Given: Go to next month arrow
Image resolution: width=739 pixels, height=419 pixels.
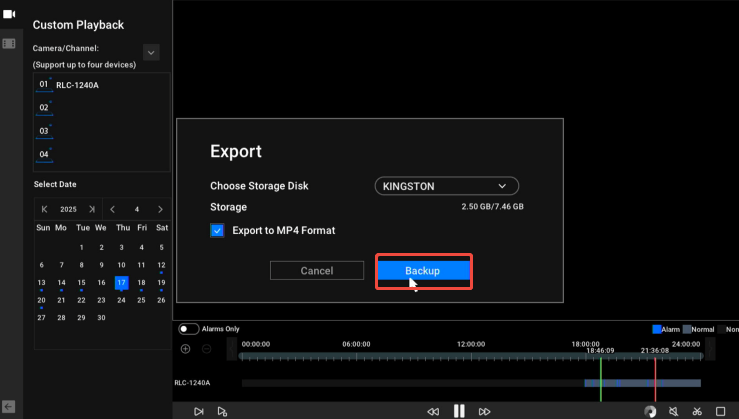Looking at the screenshot, I should click(x=160, y=209).
